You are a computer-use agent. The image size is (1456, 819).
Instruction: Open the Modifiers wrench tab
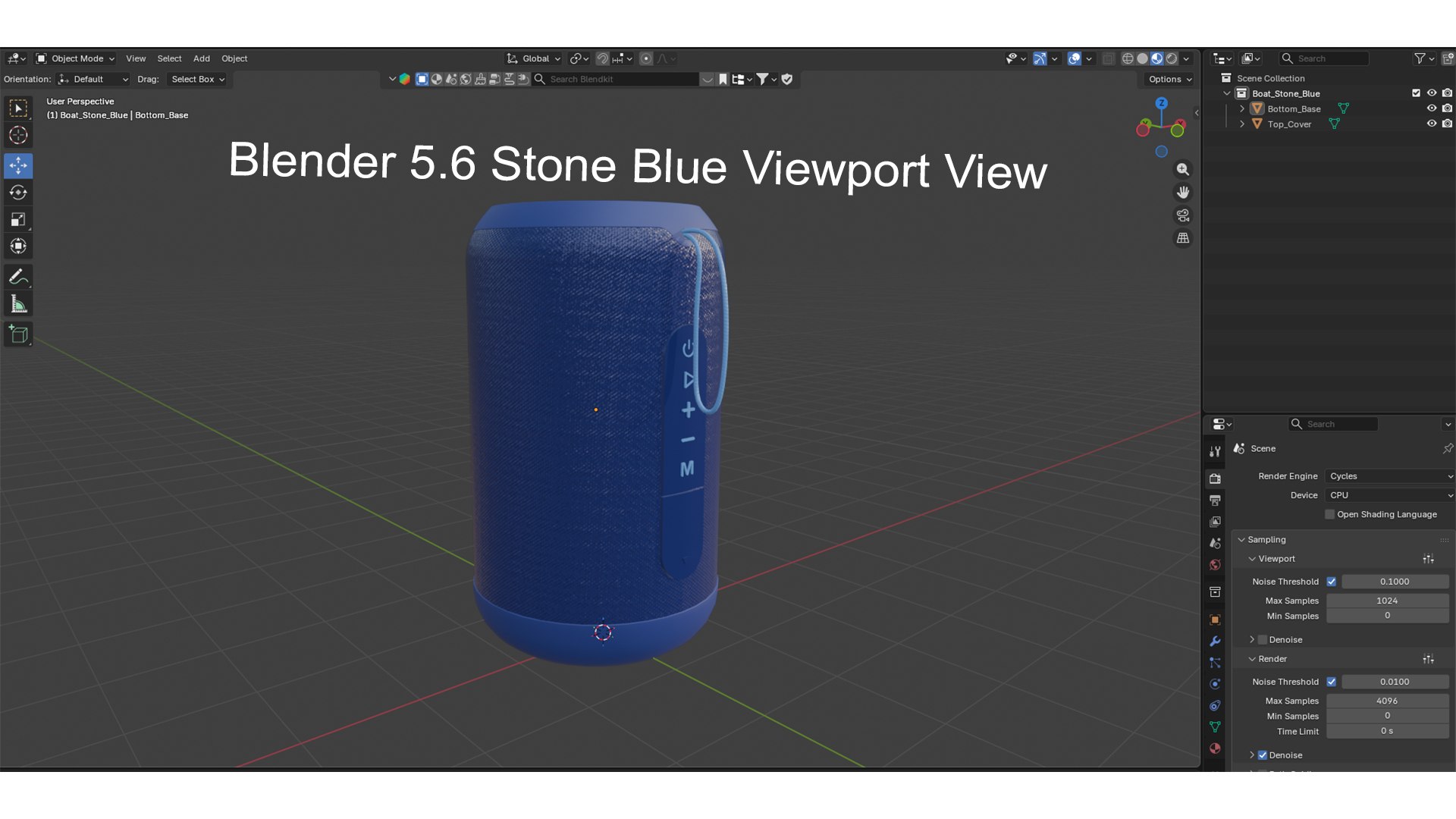click(x=1215, y=641)
